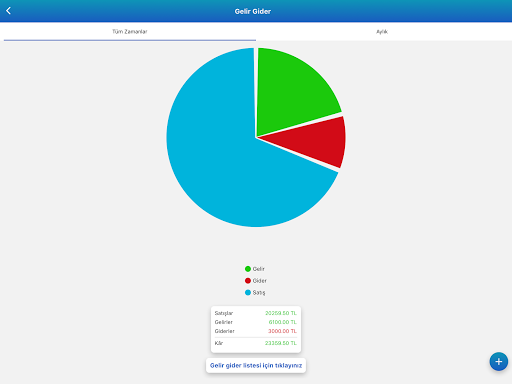Go back using the header arrow
Image resolution: width=512 pixels, height=384 pixels.
(x=9, y=11)
